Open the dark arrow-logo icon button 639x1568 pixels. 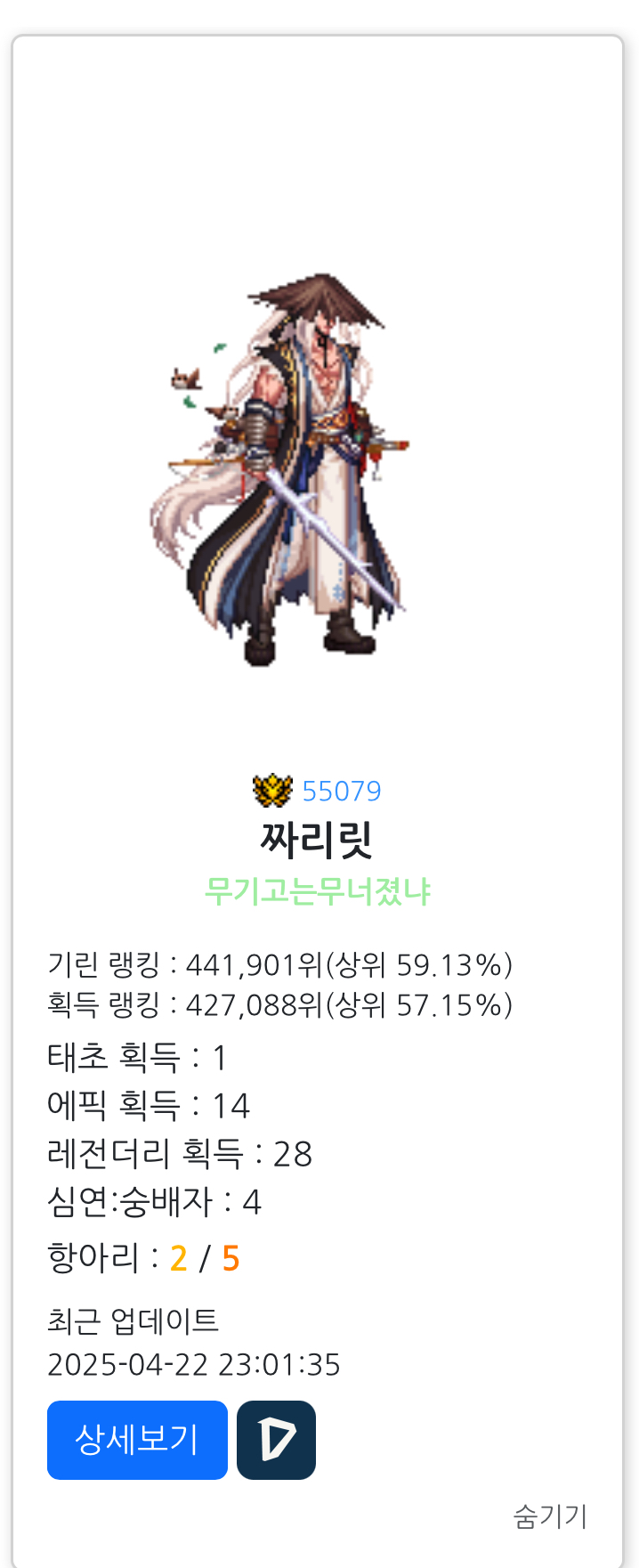(x=276, y=1440)
